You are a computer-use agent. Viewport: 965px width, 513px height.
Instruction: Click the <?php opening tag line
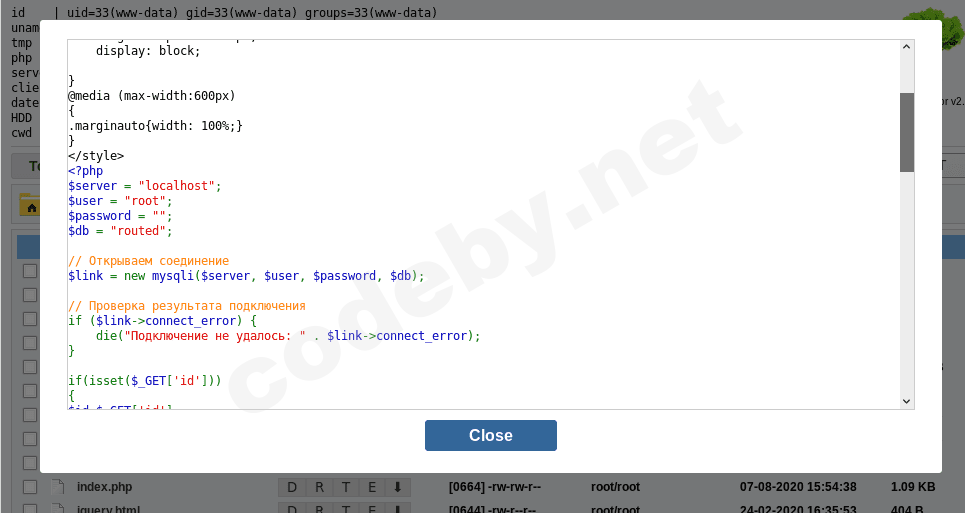click(86, 171)
